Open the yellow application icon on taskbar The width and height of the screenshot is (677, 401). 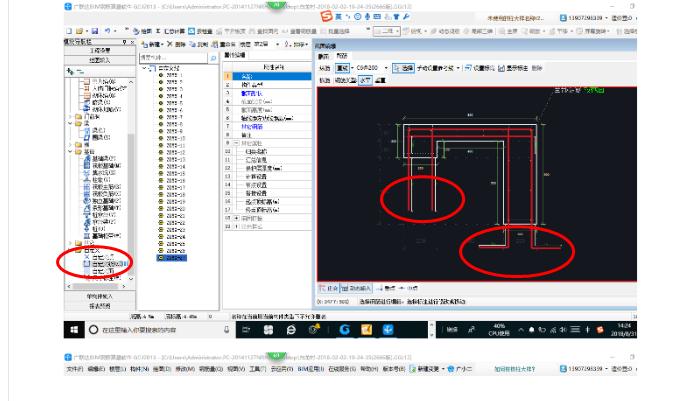tap(367, 330)
